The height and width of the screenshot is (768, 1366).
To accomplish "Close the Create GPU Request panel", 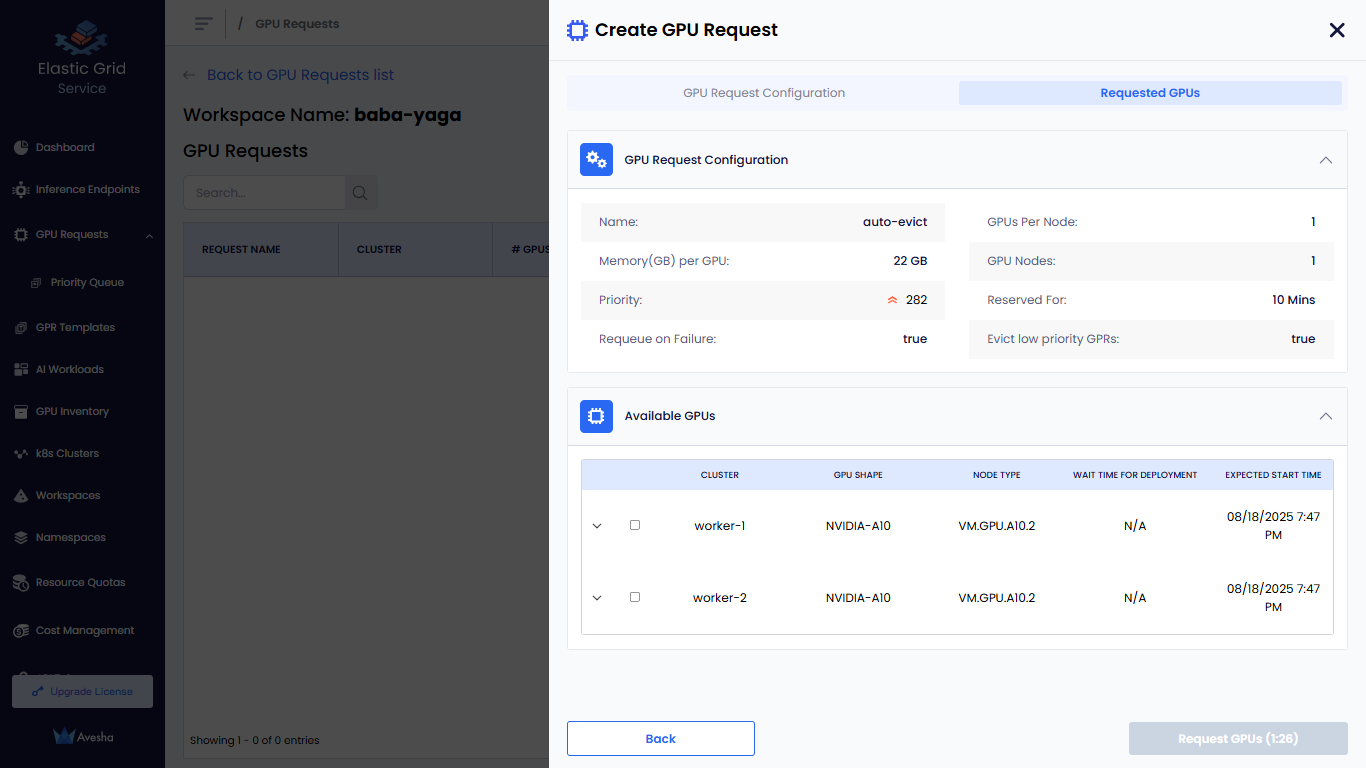I will click(1337, 30).
